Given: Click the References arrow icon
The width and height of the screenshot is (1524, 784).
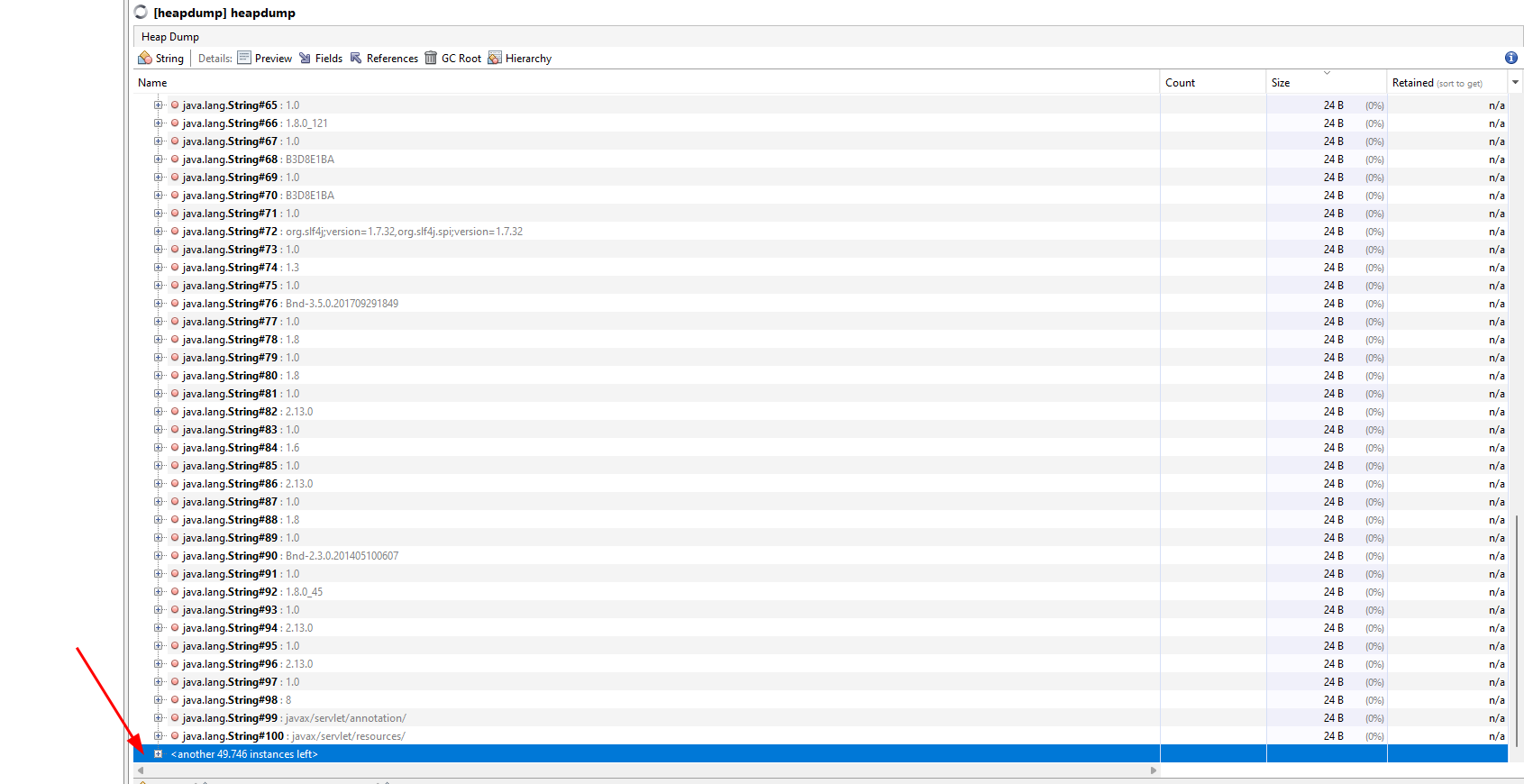Looking at the screenshot, I should click(356, 59).
